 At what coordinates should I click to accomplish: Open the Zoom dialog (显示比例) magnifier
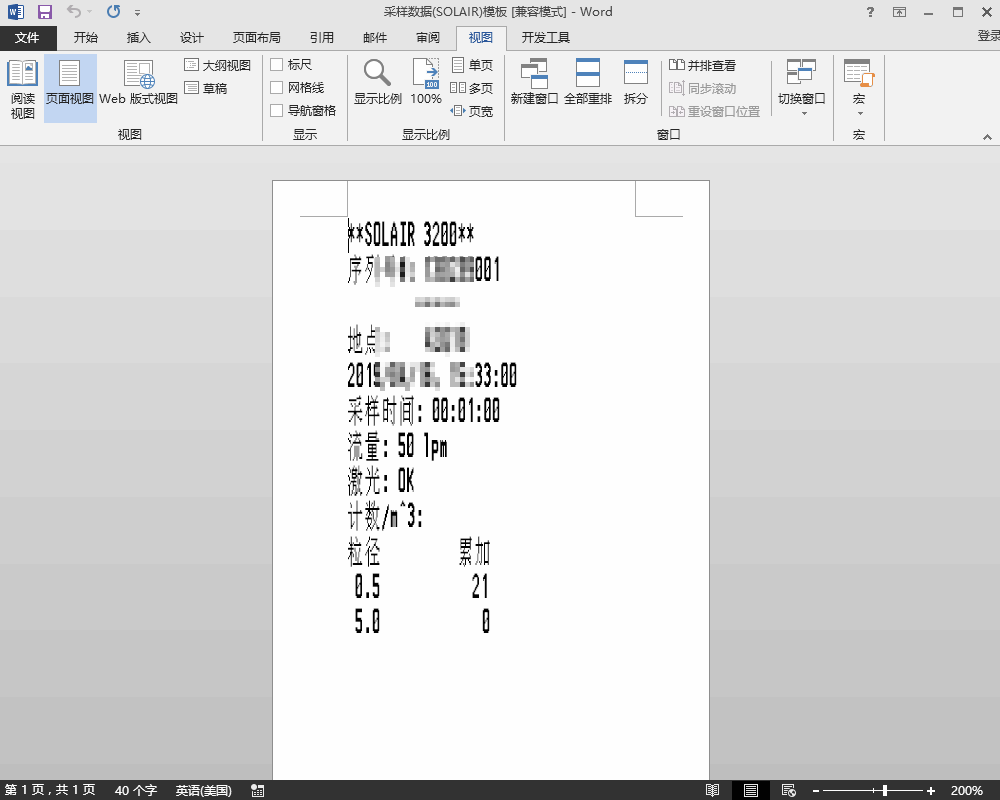pos(378,83)
